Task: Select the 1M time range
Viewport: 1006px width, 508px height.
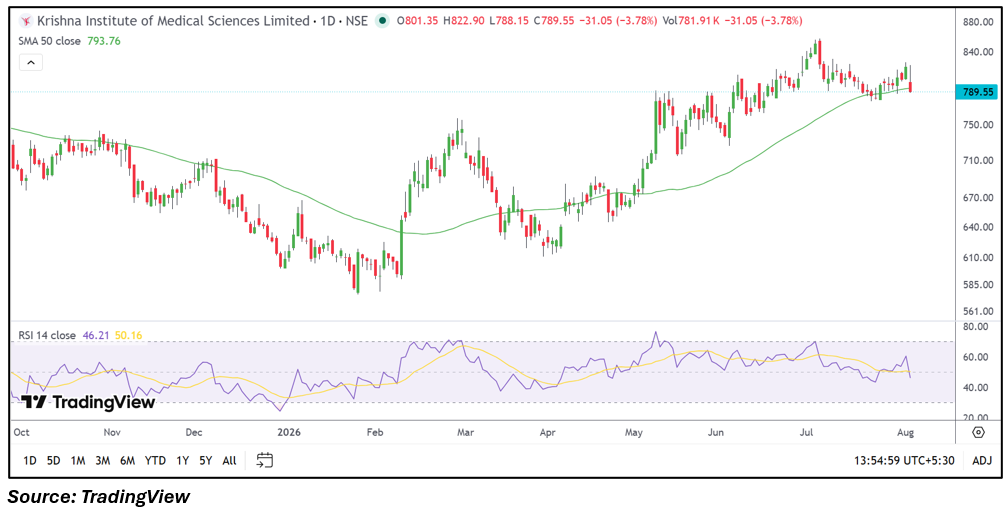Action: (78, 461)
